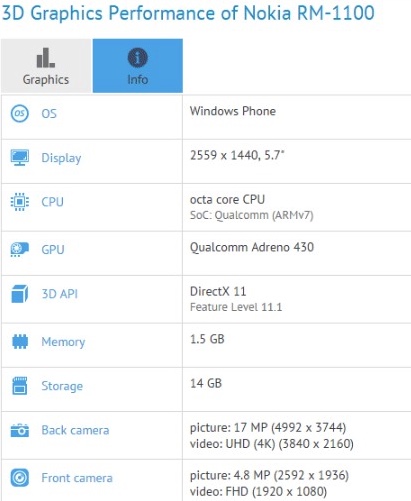Click the bar chart Graphics icon

point(46,57)
